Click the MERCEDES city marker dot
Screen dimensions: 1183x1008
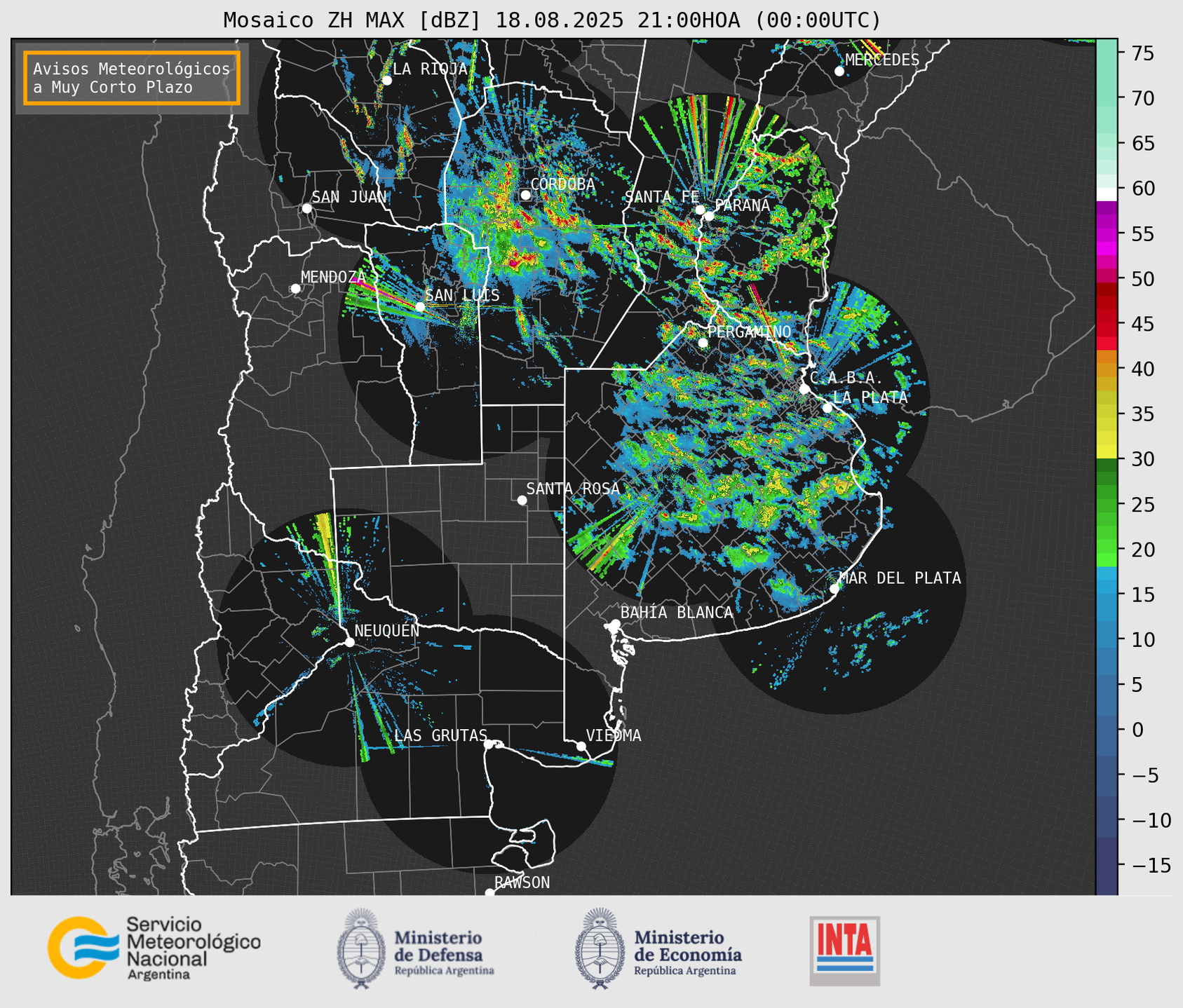(839, 71)
